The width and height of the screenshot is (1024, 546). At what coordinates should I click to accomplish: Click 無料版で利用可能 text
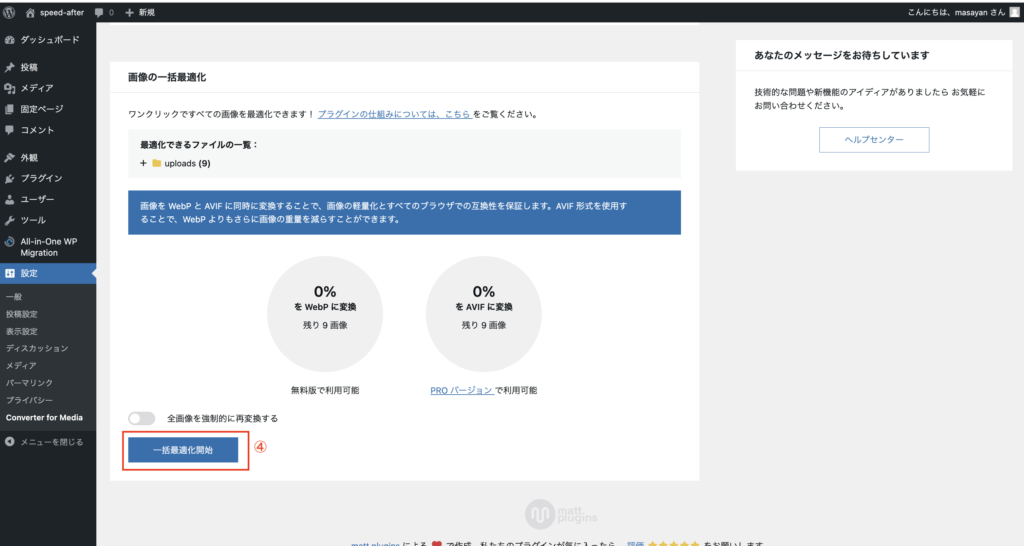(x=325, y=390)
